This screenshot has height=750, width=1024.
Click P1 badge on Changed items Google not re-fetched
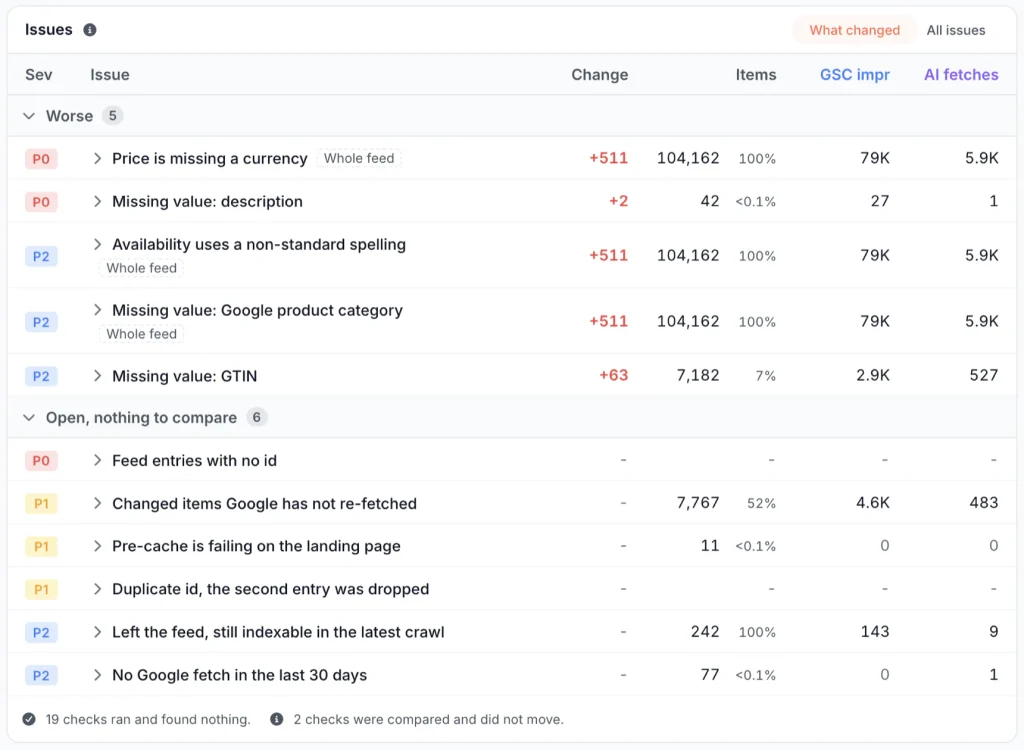point(41,504)
